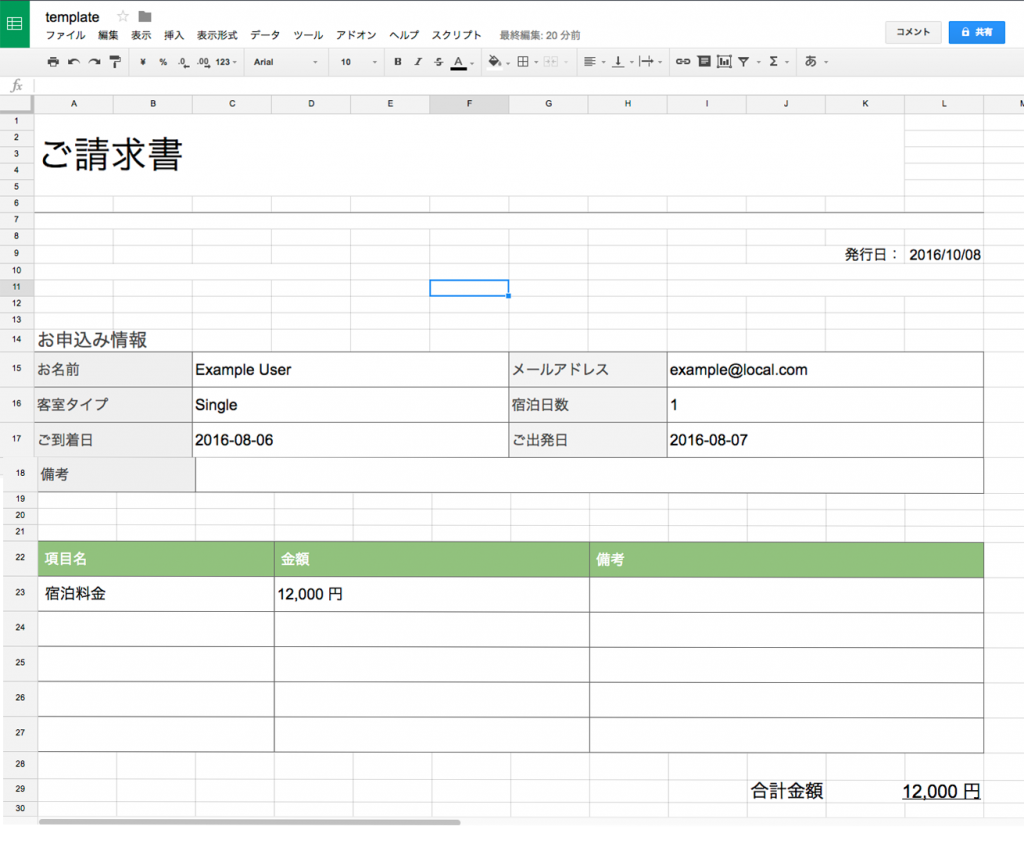Open the font family dropdown
Viewport: 1024px width, 844px height.
click(290, 61)
